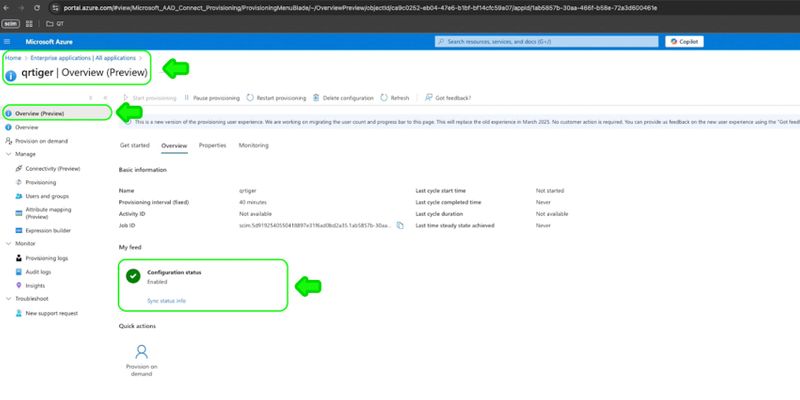The height and width of the screenshot is (400, 800).
Task: Click the Expression builder icon
Action: 19,231
